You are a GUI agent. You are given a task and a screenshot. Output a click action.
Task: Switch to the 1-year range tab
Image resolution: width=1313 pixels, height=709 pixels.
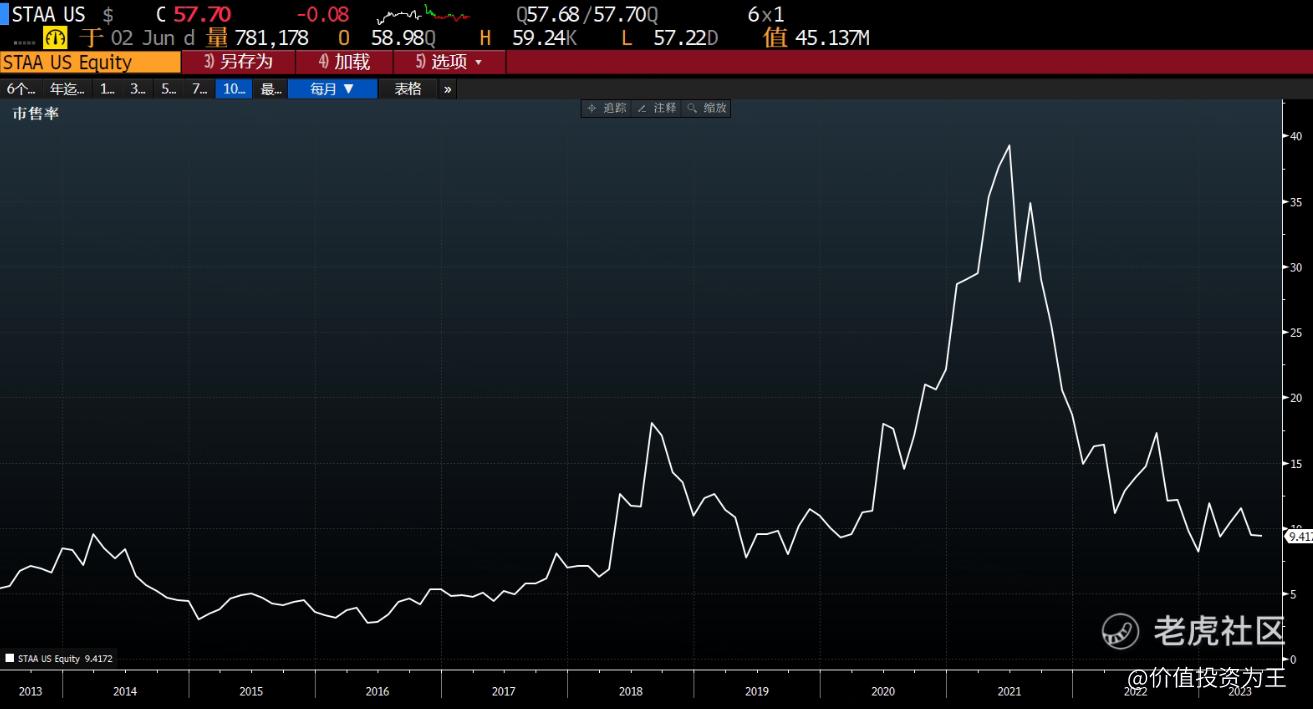point(107,89)
